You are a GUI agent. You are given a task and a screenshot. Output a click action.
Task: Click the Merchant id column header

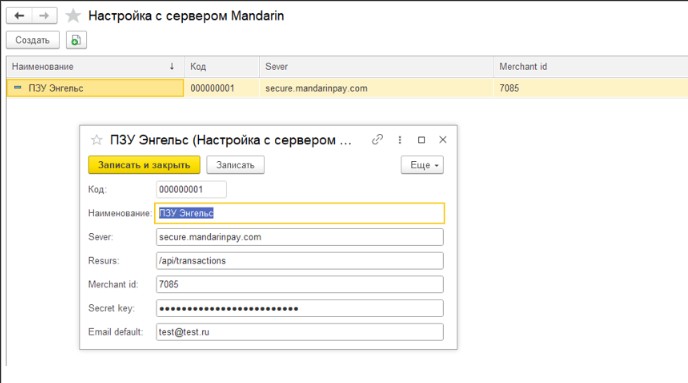591,67
